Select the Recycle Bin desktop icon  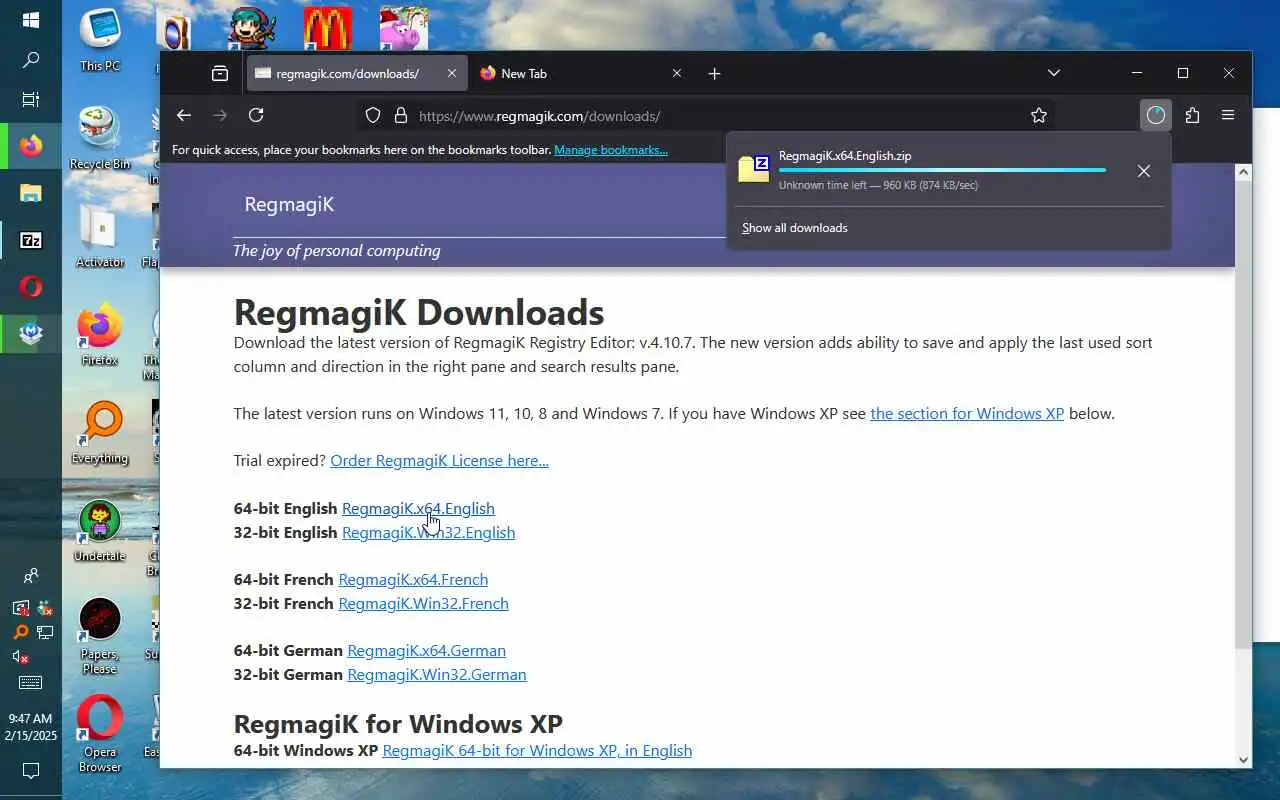click(100, 137)
